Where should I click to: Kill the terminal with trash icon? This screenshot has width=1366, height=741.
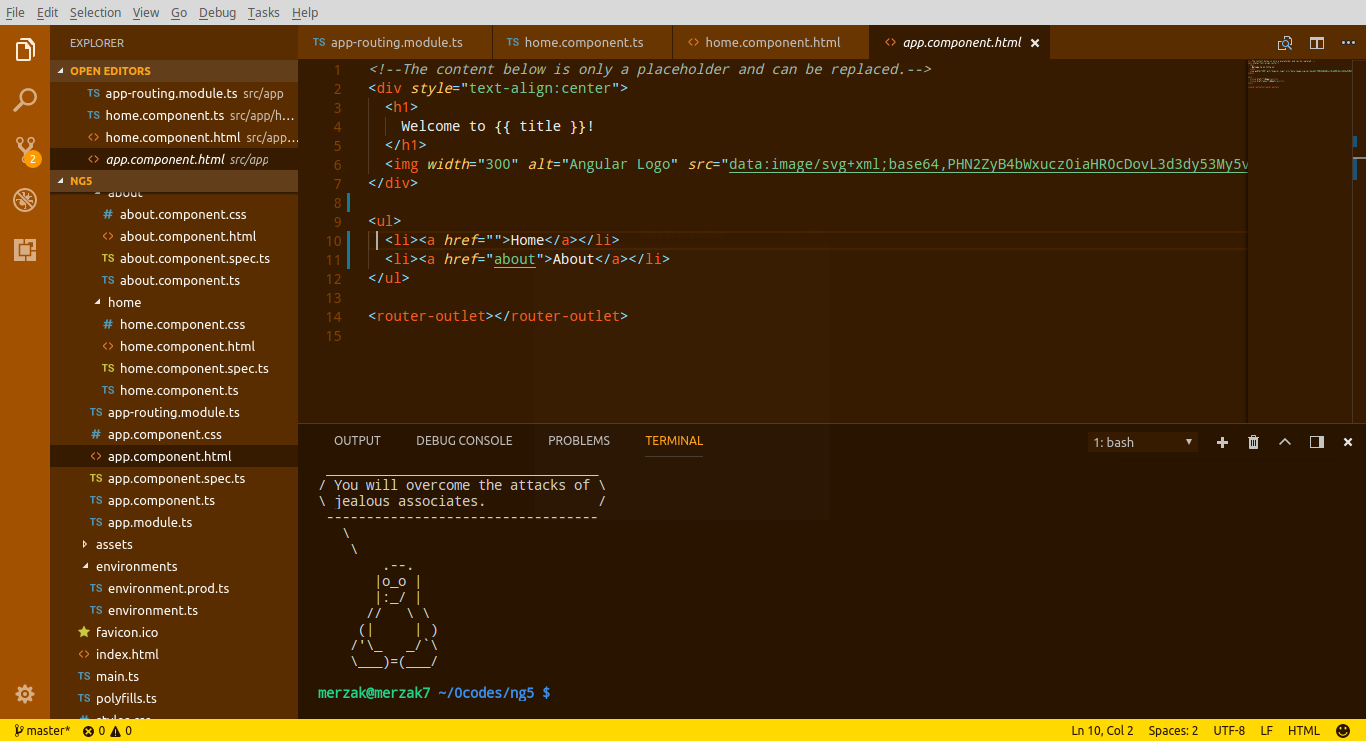(x=1253, y=442)
